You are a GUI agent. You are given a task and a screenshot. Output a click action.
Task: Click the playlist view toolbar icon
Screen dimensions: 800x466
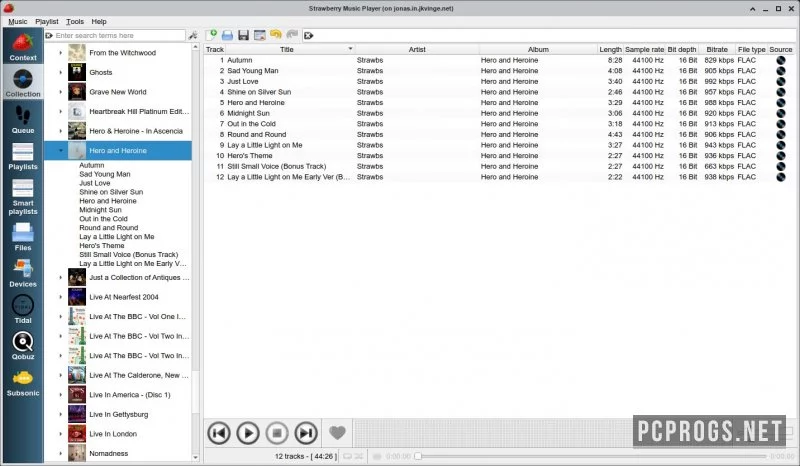260,35
